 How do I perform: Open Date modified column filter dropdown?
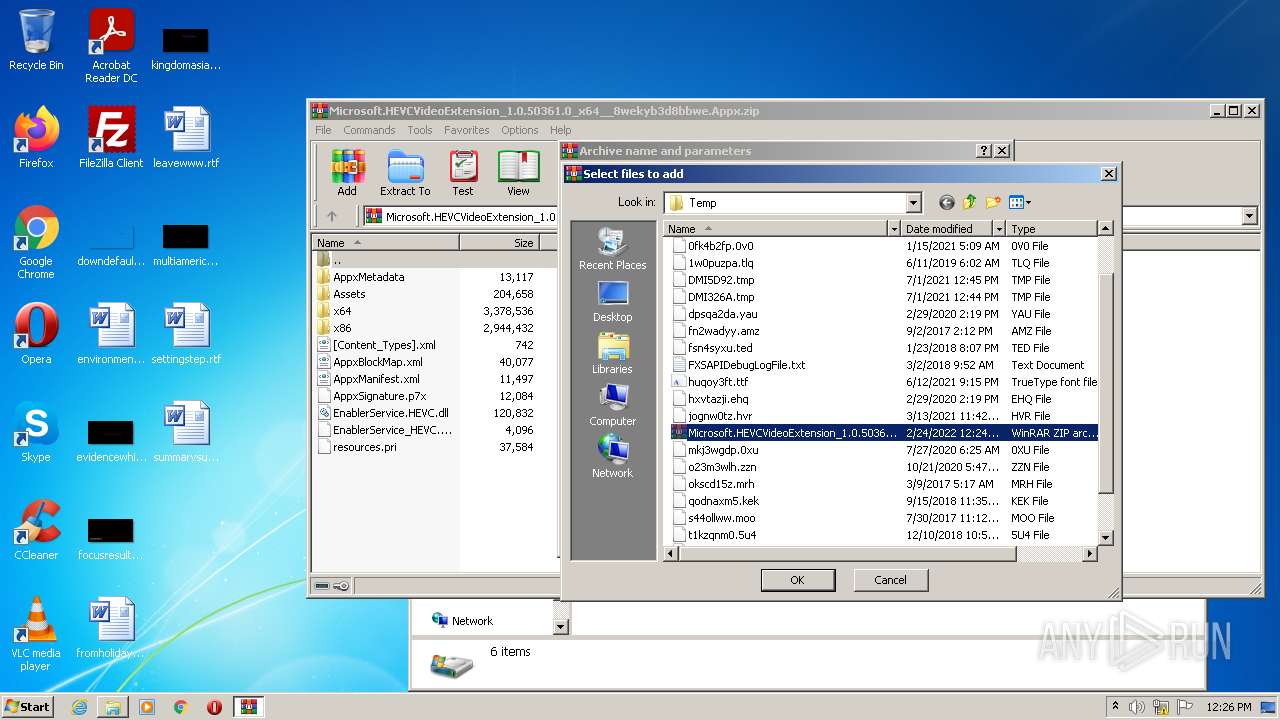pos(998,229)
